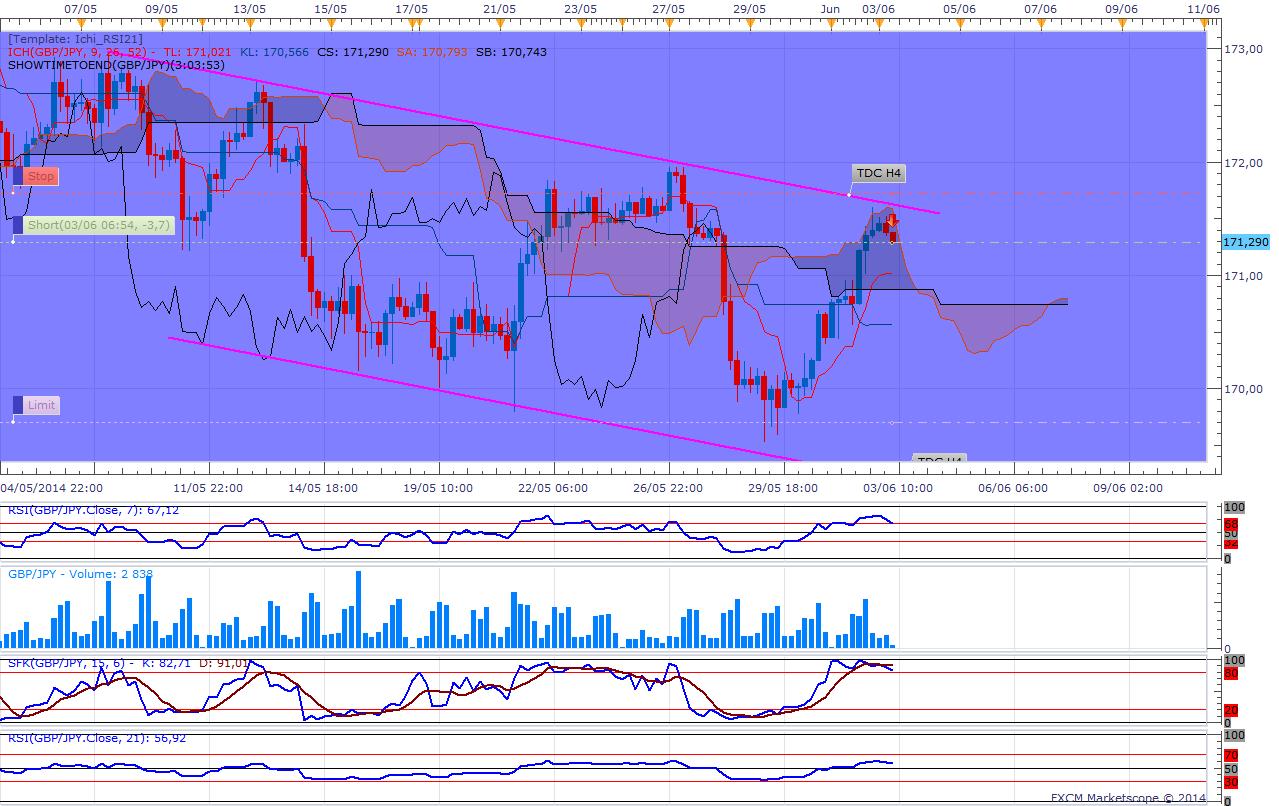Click the TDC H4 label on upper trendline
The width and height of the screenshot is (1279, 806).
click(x=879, y=173)
